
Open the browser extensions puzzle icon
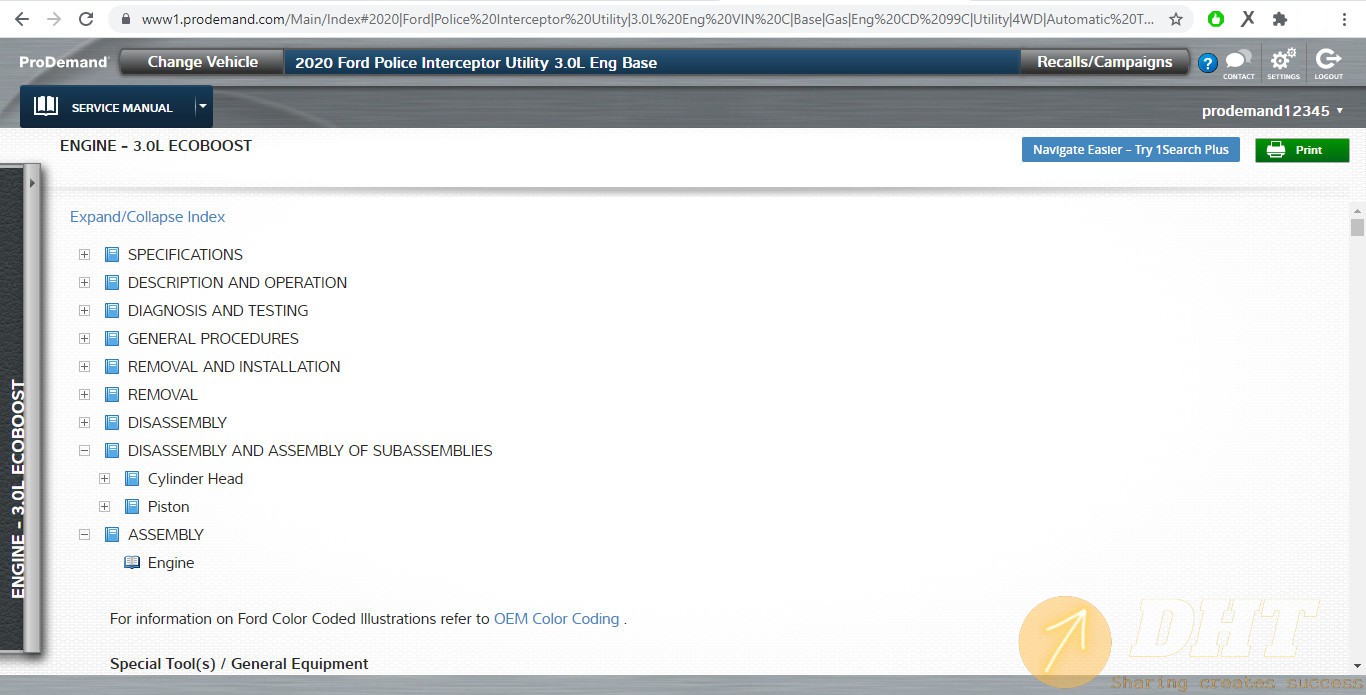1279,19
